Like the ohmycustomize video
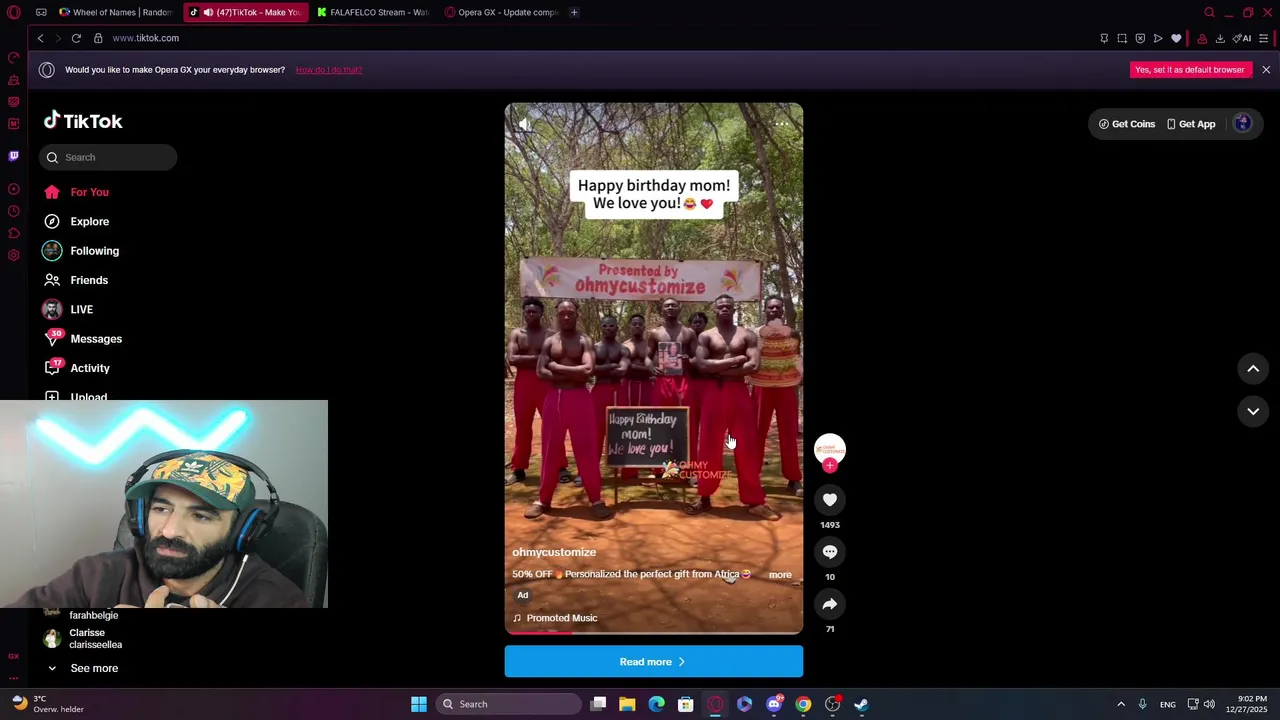The height and width of the screenshot is (720, 1280). 830,500
